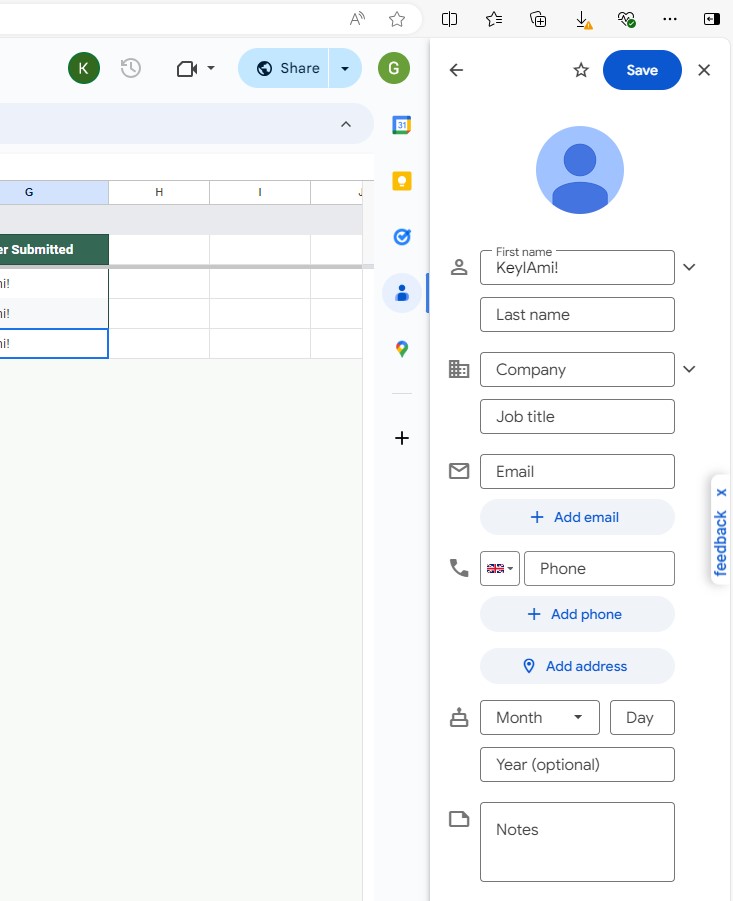
Task: Open Google Calendar in the side panel
Action: coord(401,125)
